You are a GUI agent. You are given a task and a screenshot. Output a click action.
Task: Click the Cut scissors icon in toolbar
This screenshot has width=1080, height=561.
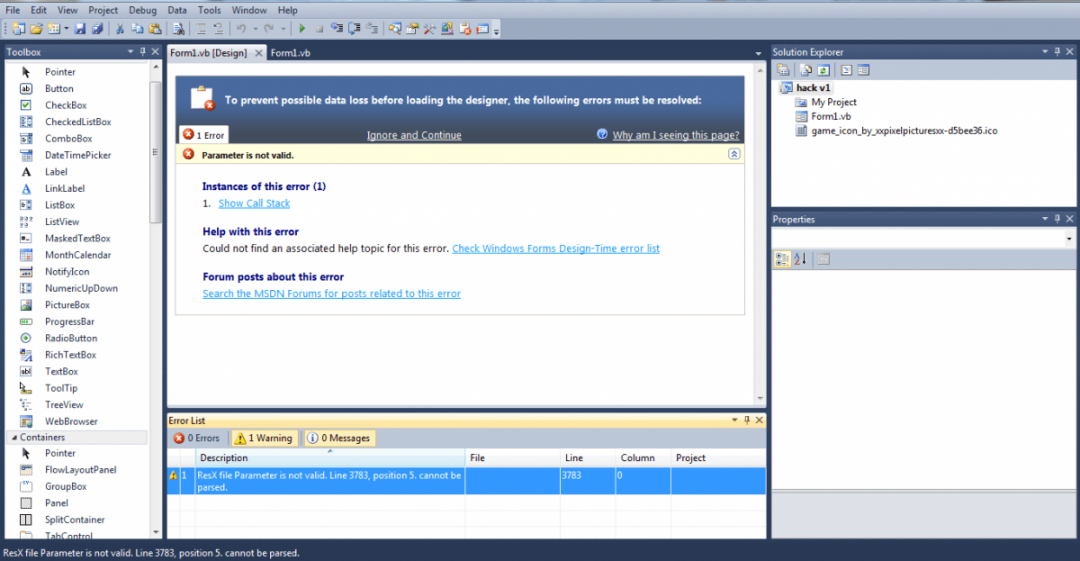(x=120, y=29)
